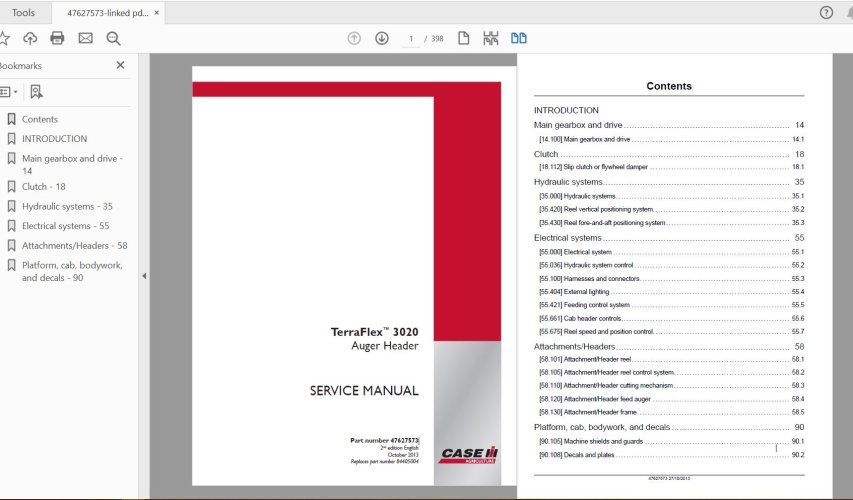Screen dimensions: 853x500
Task: Jump to Clutch - 18 bookmark
Action: tap(44, 187)
